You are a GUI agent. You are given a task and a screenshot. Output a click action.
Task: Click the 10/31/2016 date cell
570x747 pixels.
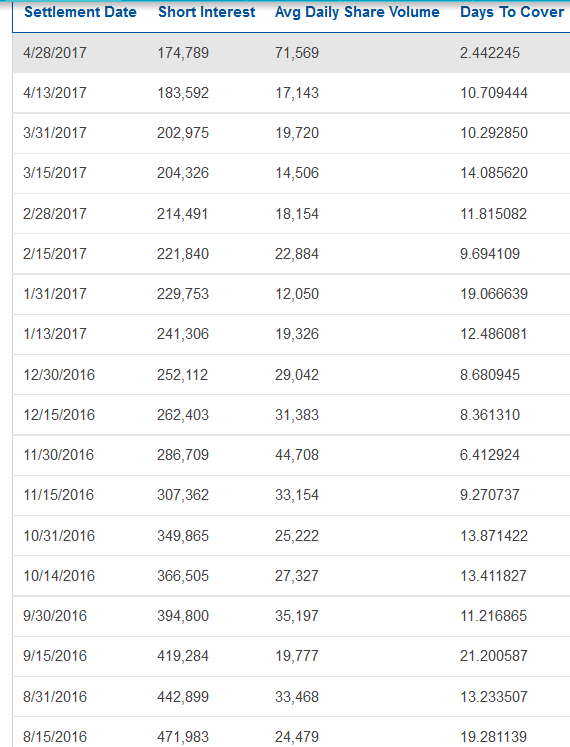(x=59, y=535)
